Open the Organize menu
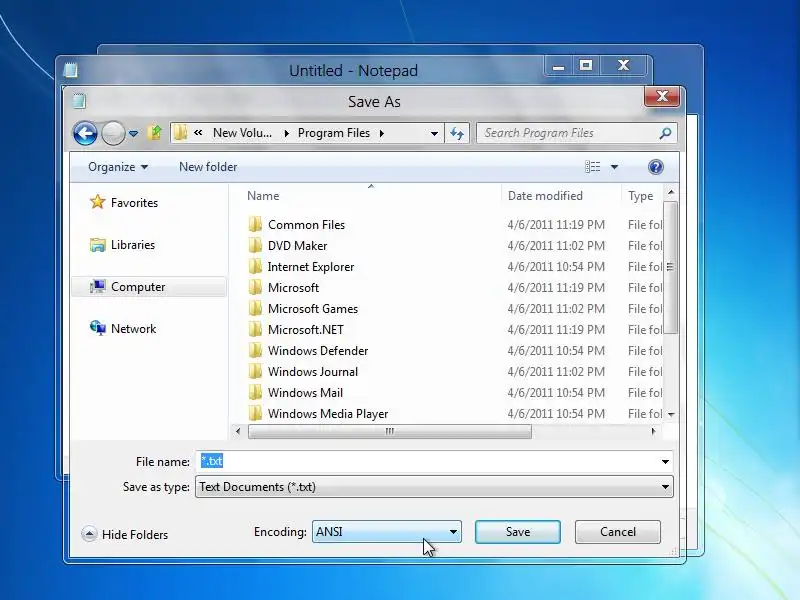The width and height of the screenshot is (800, 600). tap(118, 167)
